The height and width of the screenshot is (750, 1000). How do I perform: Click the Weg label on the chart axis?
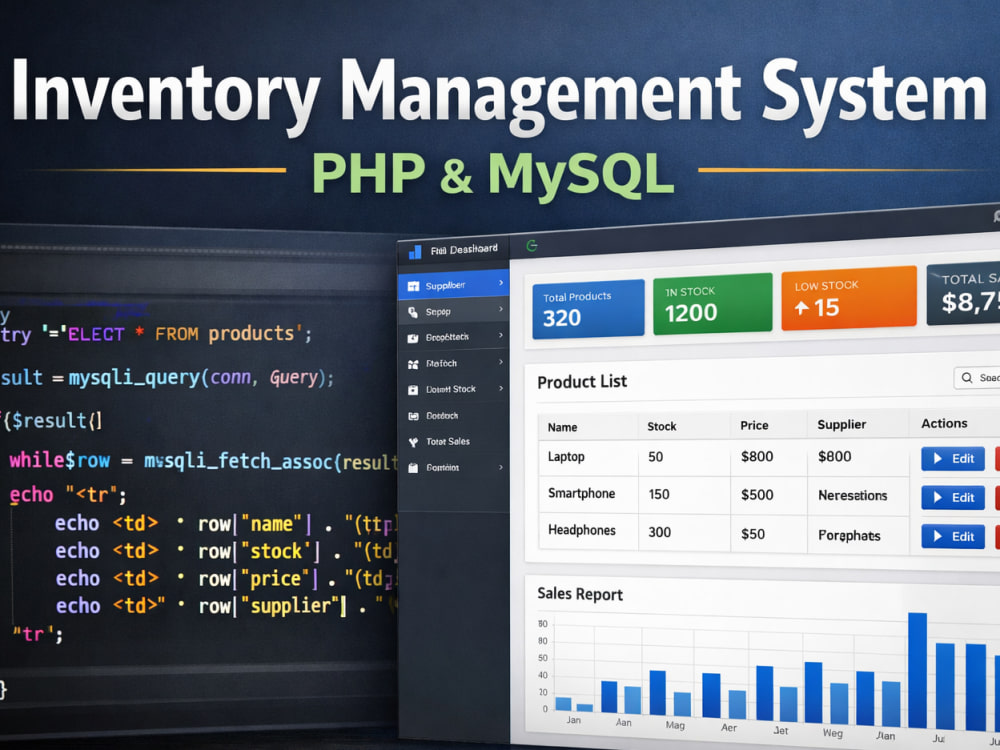click(832, 733)
